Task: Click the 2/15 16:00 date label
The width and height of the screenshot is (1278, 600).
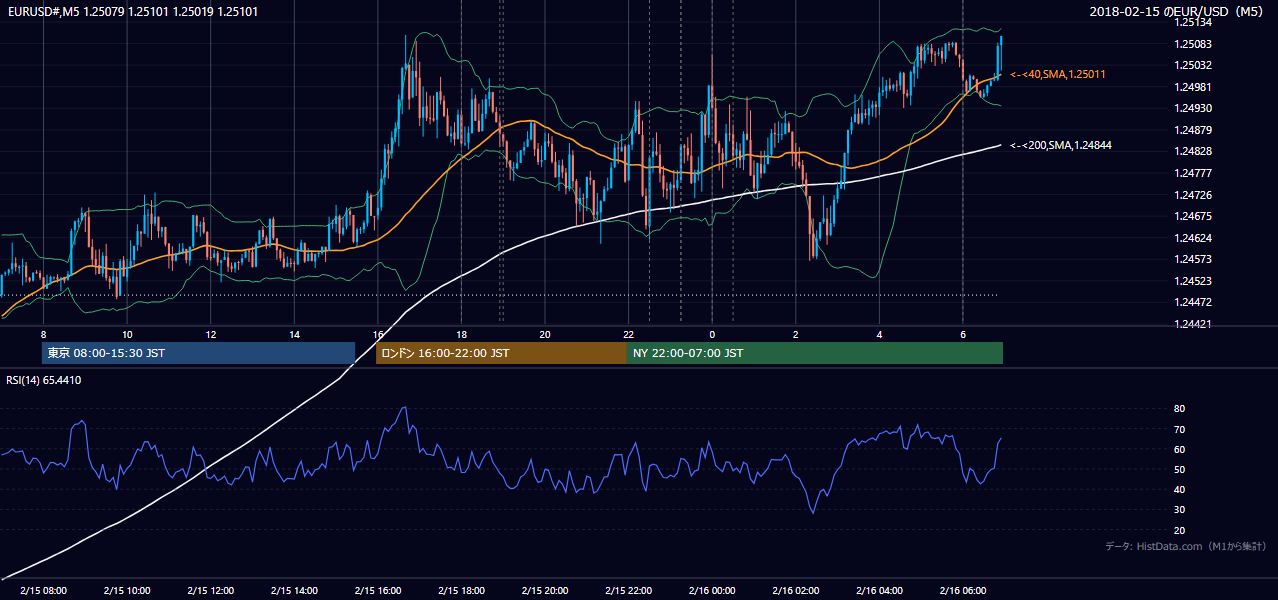Action: [x=377, y=591]
